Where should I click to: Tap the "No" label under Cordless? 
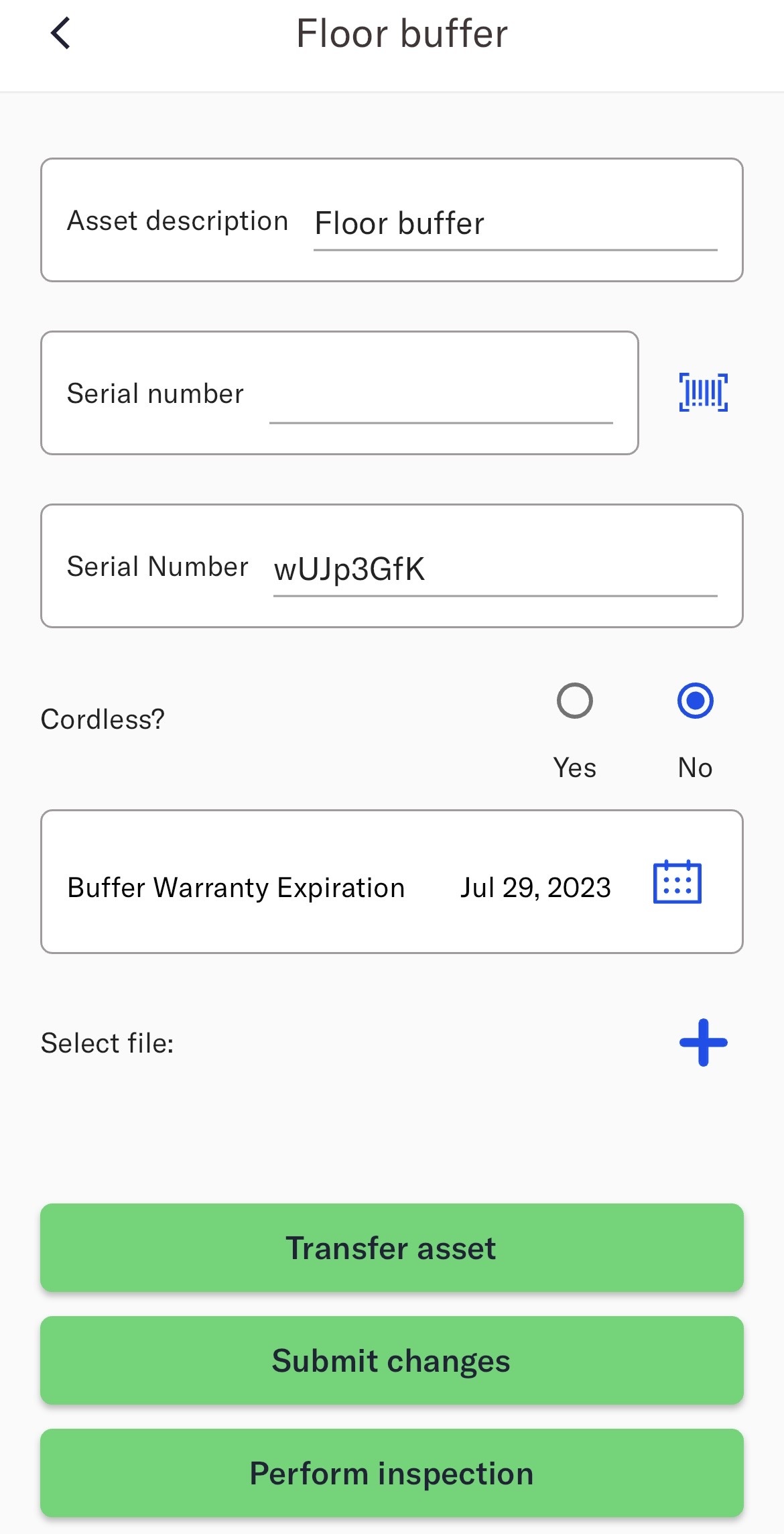click(695, 768)
